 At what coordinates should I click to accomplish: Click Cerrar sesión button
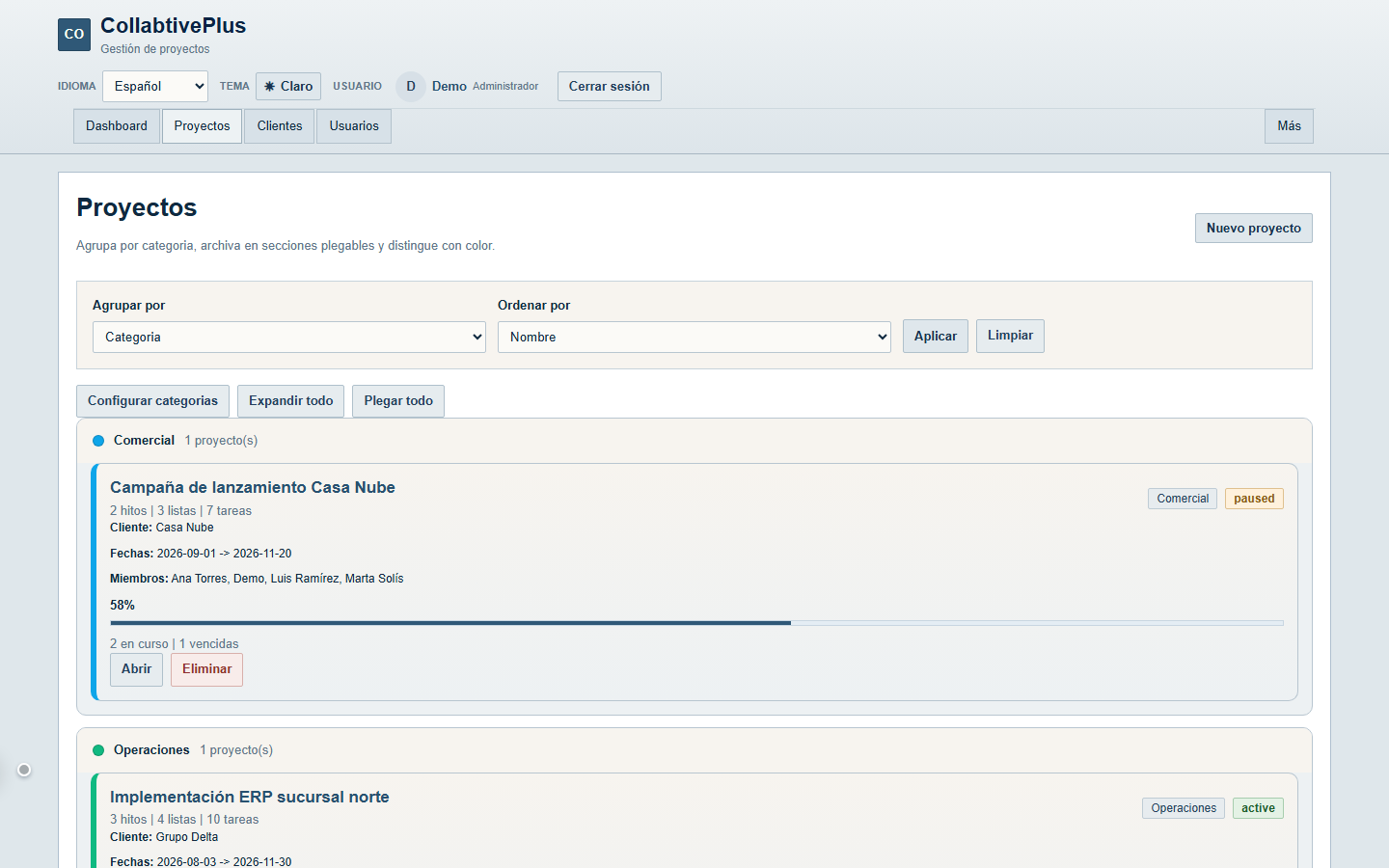pyautogui.click(x=610, y=86)
